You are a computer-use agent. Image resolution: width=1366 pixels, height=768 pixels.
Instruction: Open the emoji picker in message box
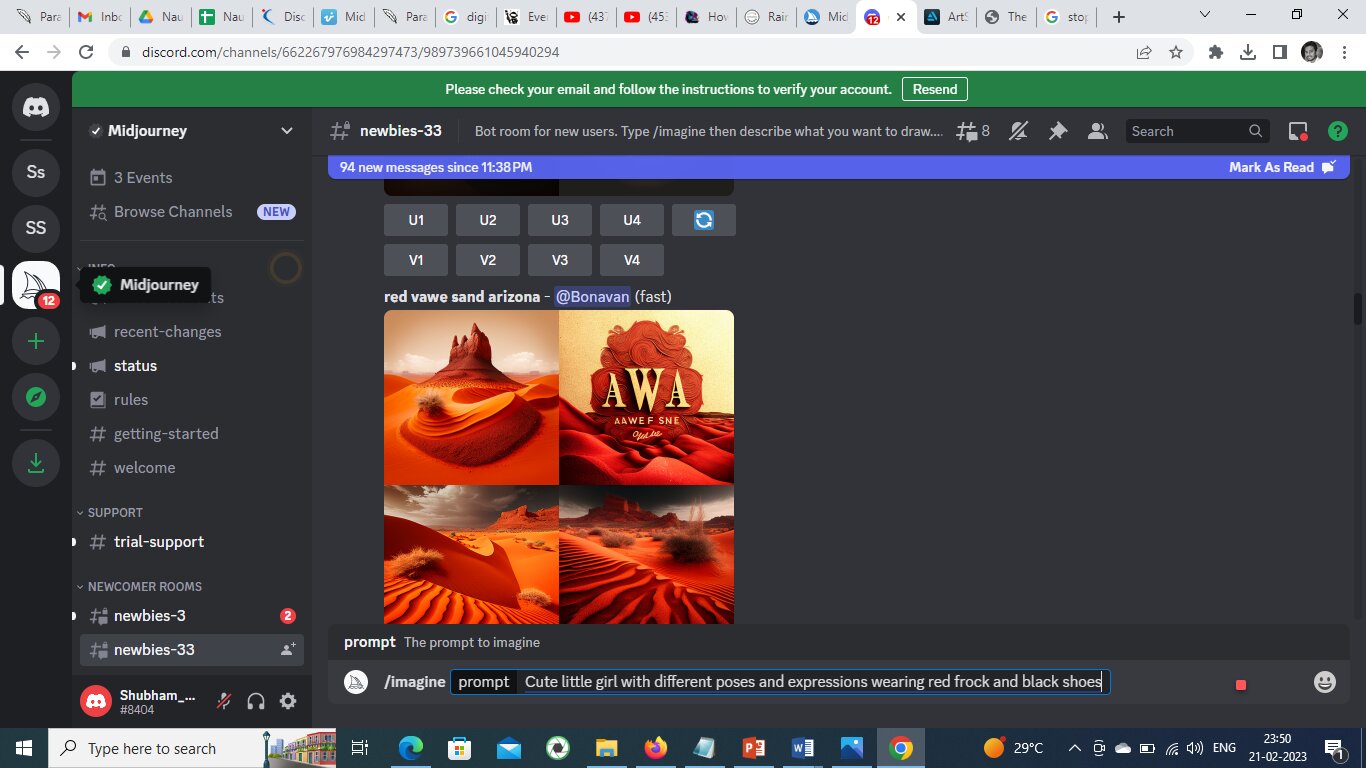[1324, 682]
